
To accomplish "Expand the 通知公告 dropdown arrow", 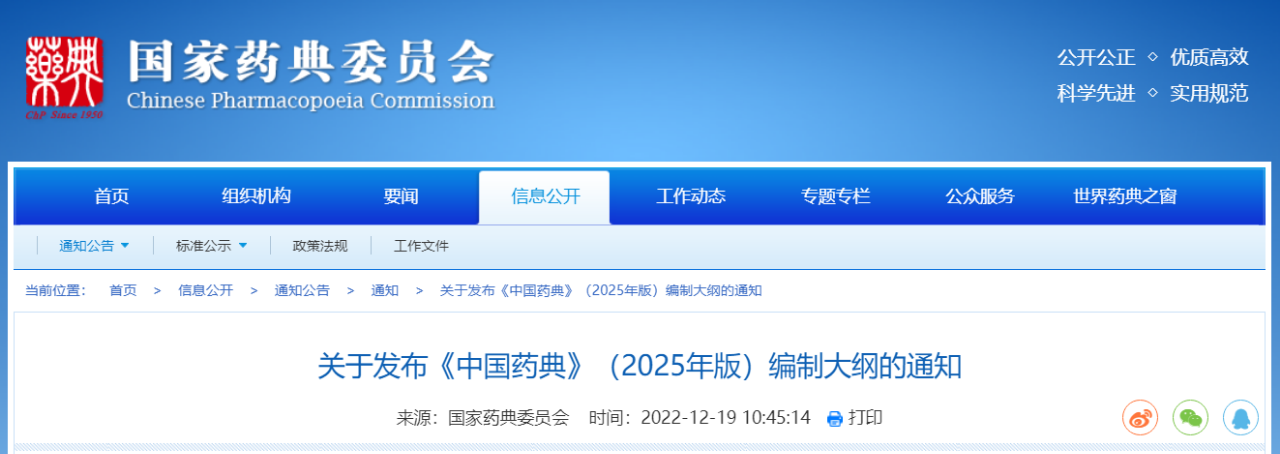I will point(125,245).
